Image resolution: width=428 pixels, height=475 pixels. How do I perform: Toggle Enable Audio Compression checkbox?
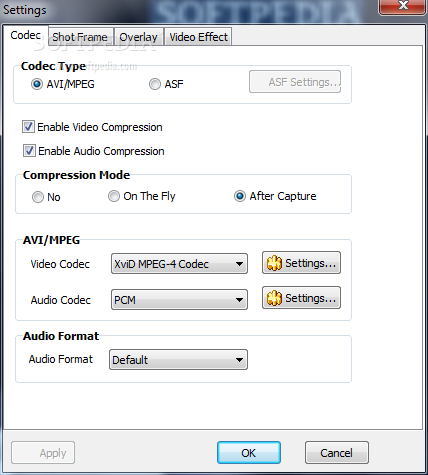click(x=29, y=151)
